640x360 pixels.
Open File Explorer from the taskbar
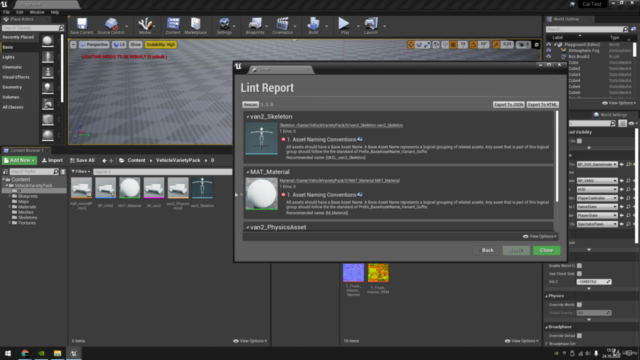(x=57, y=353)
